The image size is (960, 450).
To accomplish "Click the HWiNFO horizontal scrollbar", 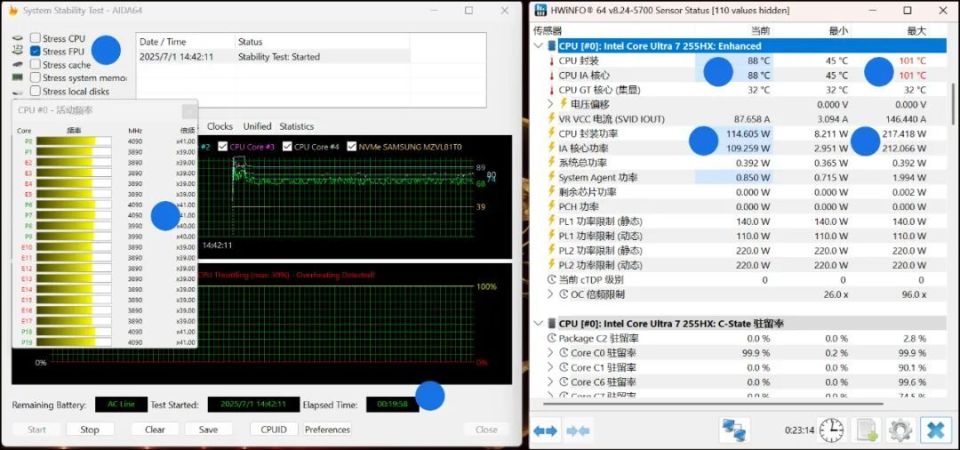I will 713,404.
